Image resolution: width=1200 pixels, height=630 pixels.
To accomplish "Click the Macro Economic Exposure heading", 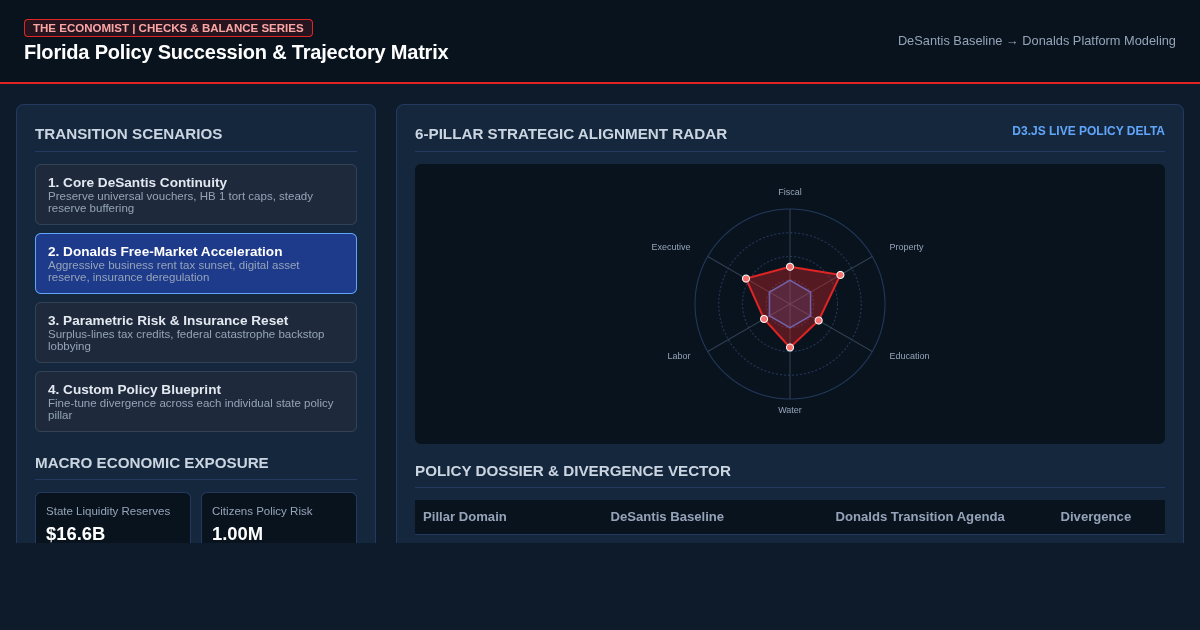I will [x=152, y=463].
